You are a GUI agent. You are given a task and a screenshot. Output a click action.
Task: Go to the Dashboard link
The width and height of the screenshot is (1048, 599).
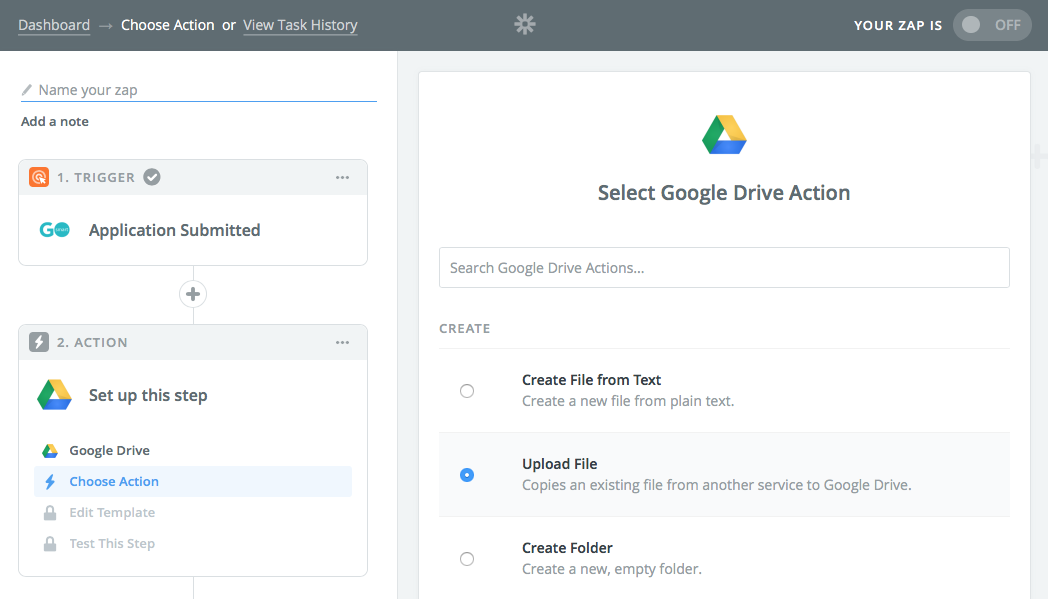[x=54, y=25]
